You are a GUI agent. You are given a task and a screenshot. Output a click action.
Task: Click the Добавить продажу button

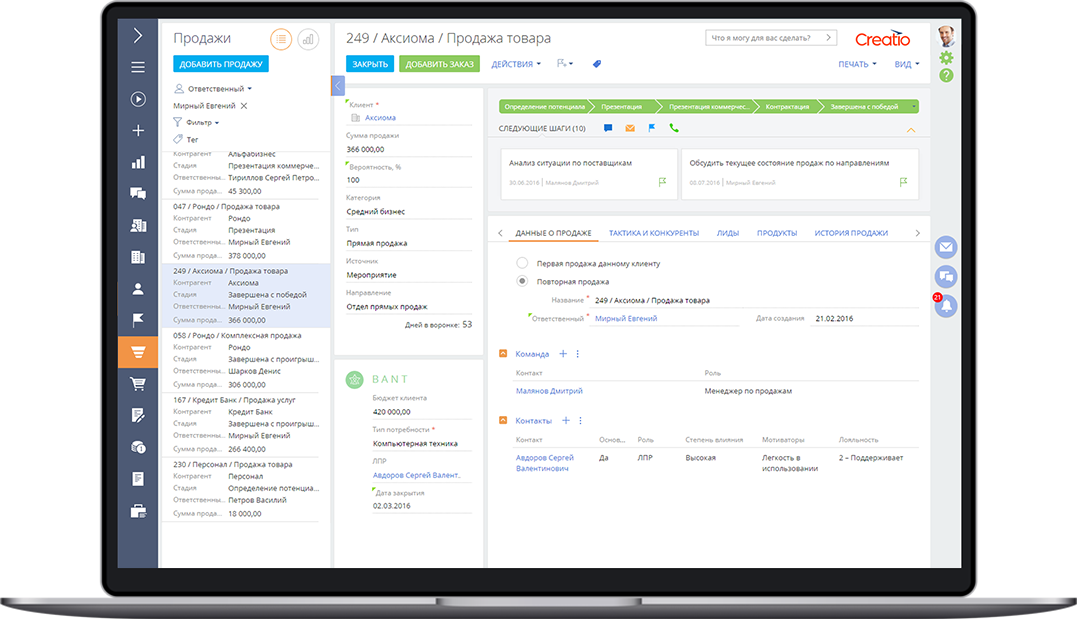(221, 64)
